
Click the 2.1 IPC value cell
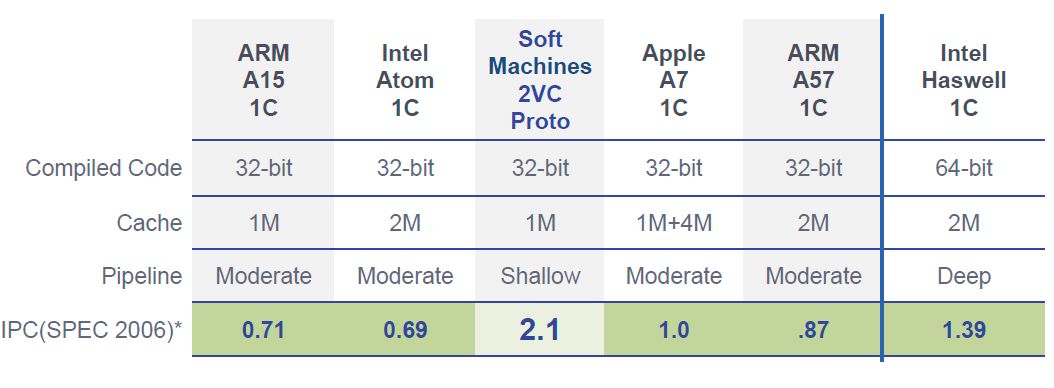pyautogui.click(x=540, y=329)
